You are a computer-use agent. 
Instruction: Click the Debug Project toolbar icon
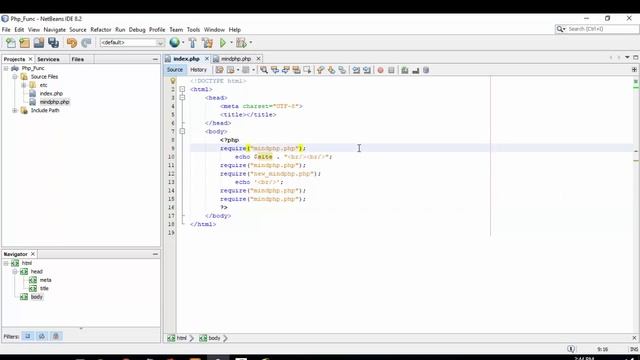[x=241, y=42]
